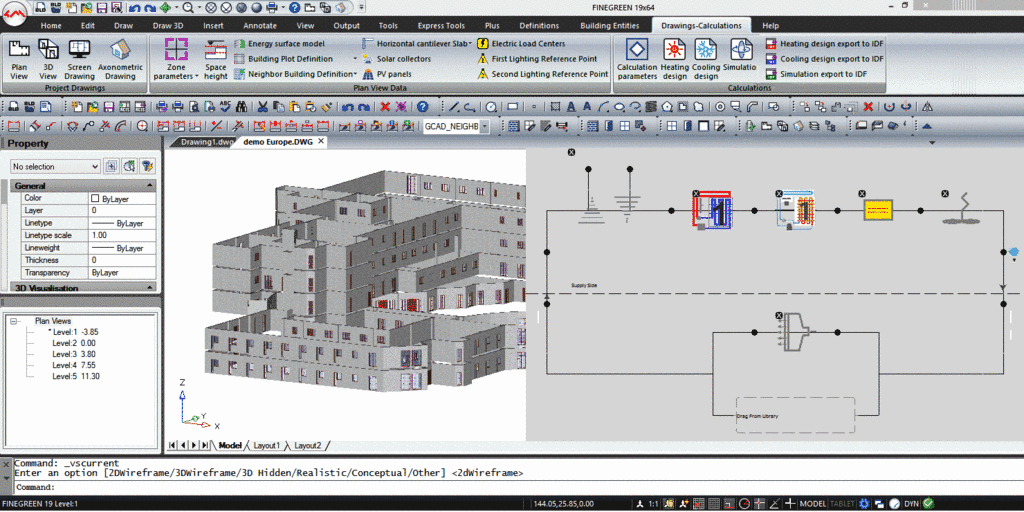Open the Axonometric Drawing tool
Image resolution: width=1024 pixels, height=512 pixels.
coord(120,59)
